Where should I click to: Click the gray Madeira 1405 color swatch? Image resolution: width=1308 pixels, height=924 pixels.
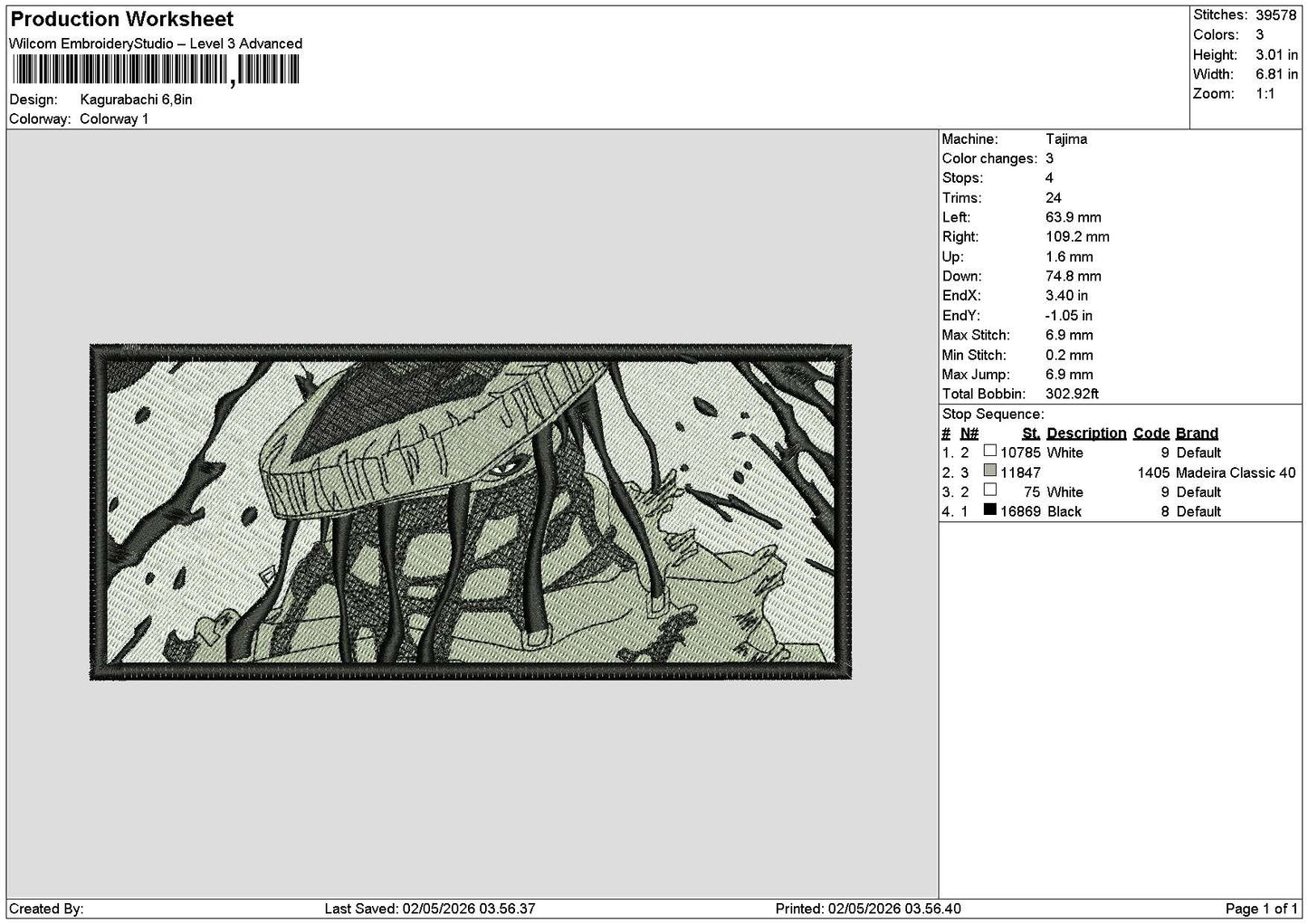(x=989, y=471)
